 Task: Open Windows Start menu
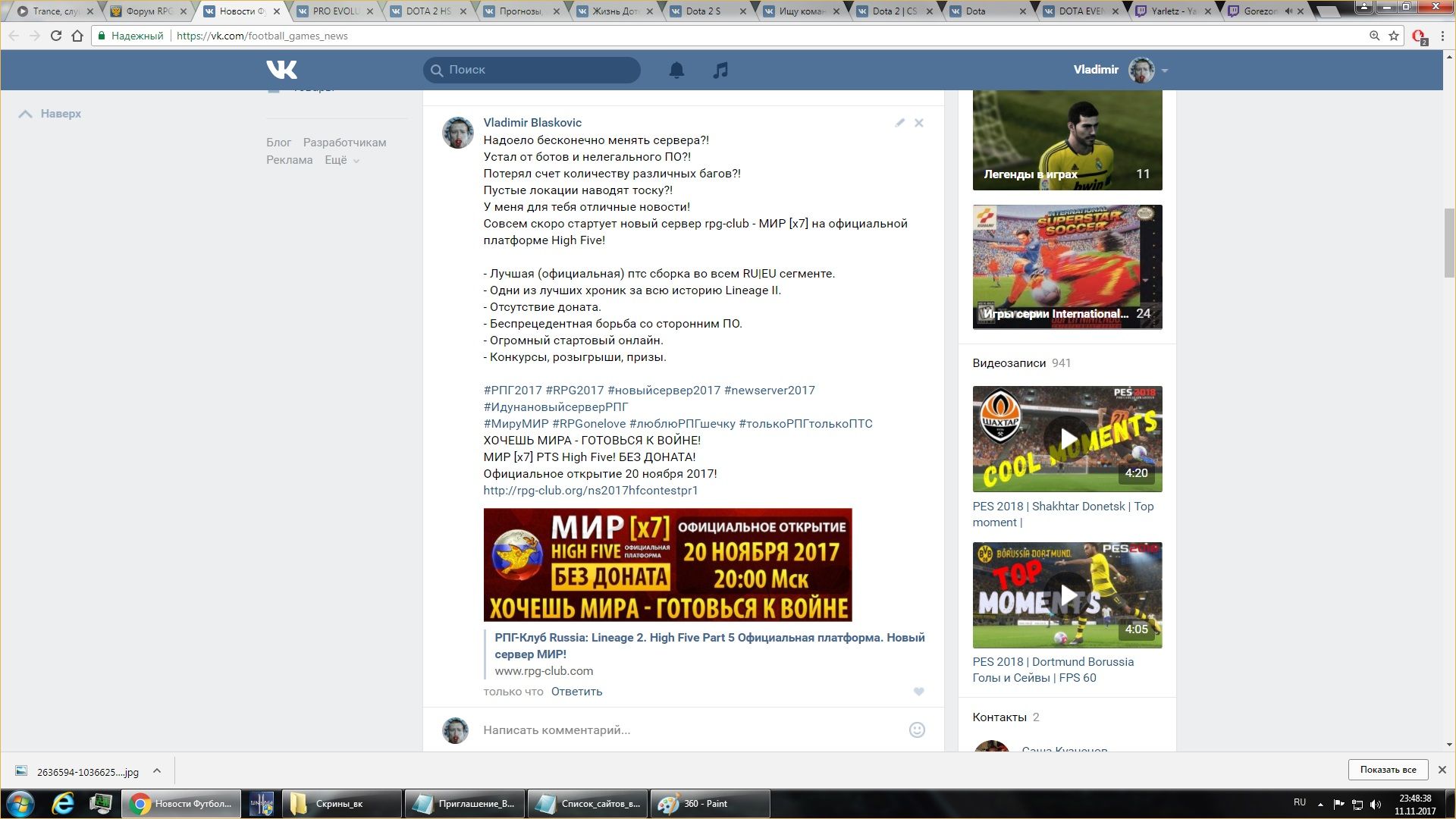click(20, 804)
